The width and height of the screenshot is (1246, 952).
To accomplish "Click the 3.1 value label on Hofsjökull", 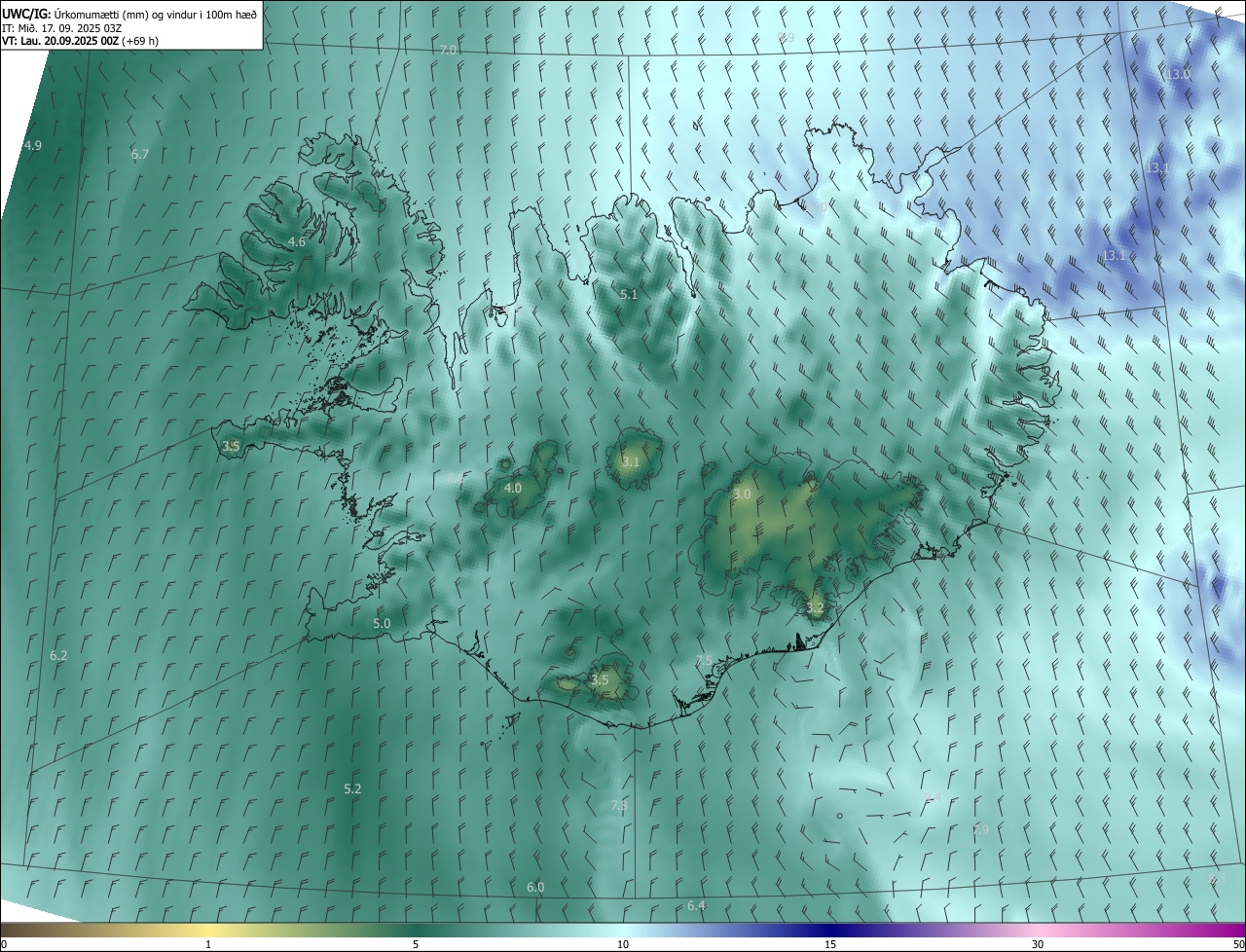I will tap(631, 461).
